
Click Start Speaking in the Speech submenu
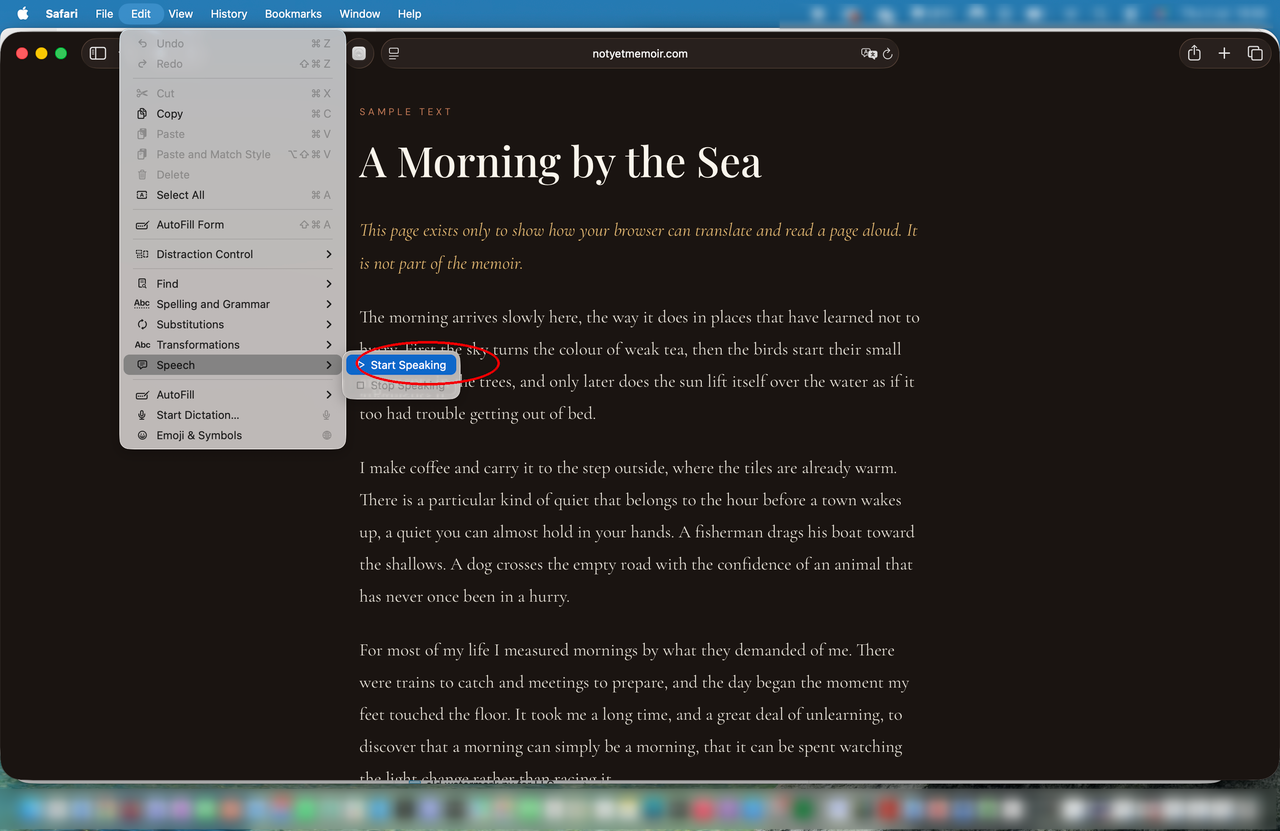click(x=402, y=365)
